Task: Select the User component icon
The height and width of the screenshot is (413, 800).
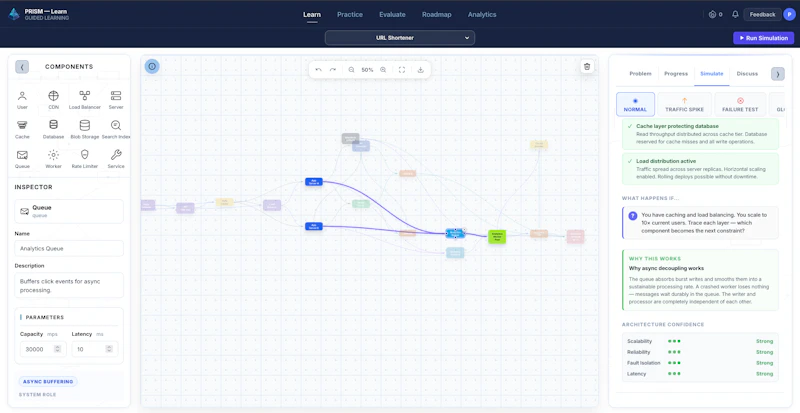Action: [x=22, y=100]
